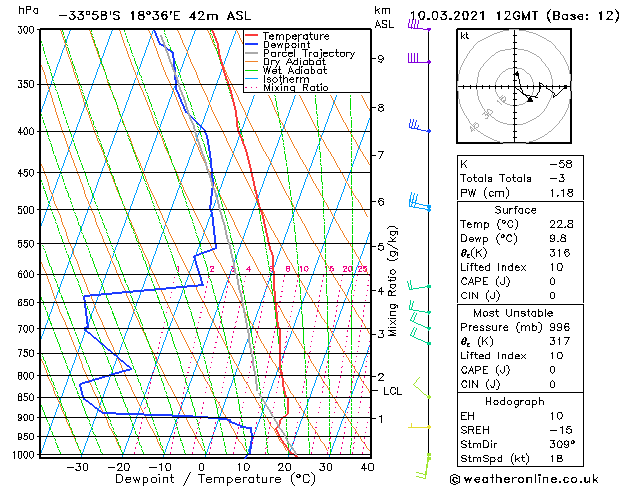Click the blue Dewpoint legend line
629x486 pixels.
click(x=253, y=45)
